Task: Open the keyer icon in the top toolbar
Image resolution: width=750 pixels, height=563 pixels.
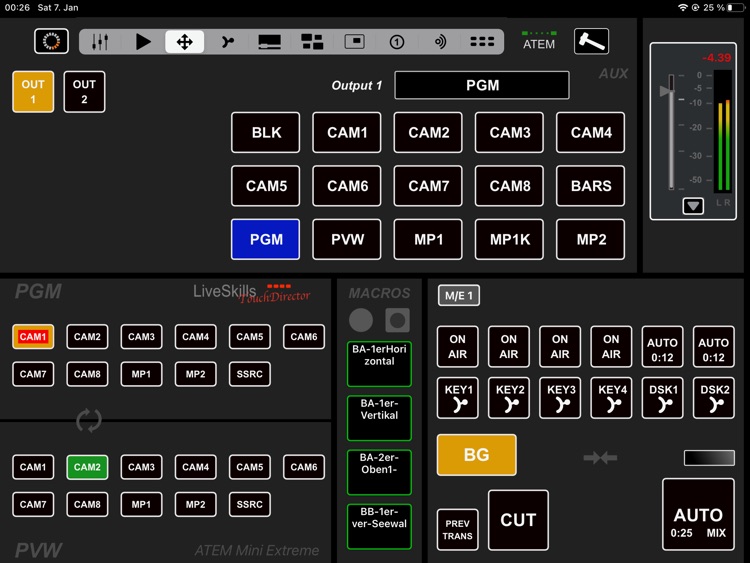Action: coord(228,42)
